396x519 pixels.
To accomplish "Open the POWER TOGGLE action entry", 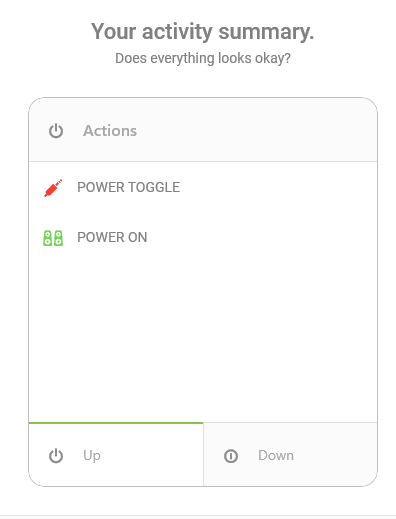I will 203,187.
